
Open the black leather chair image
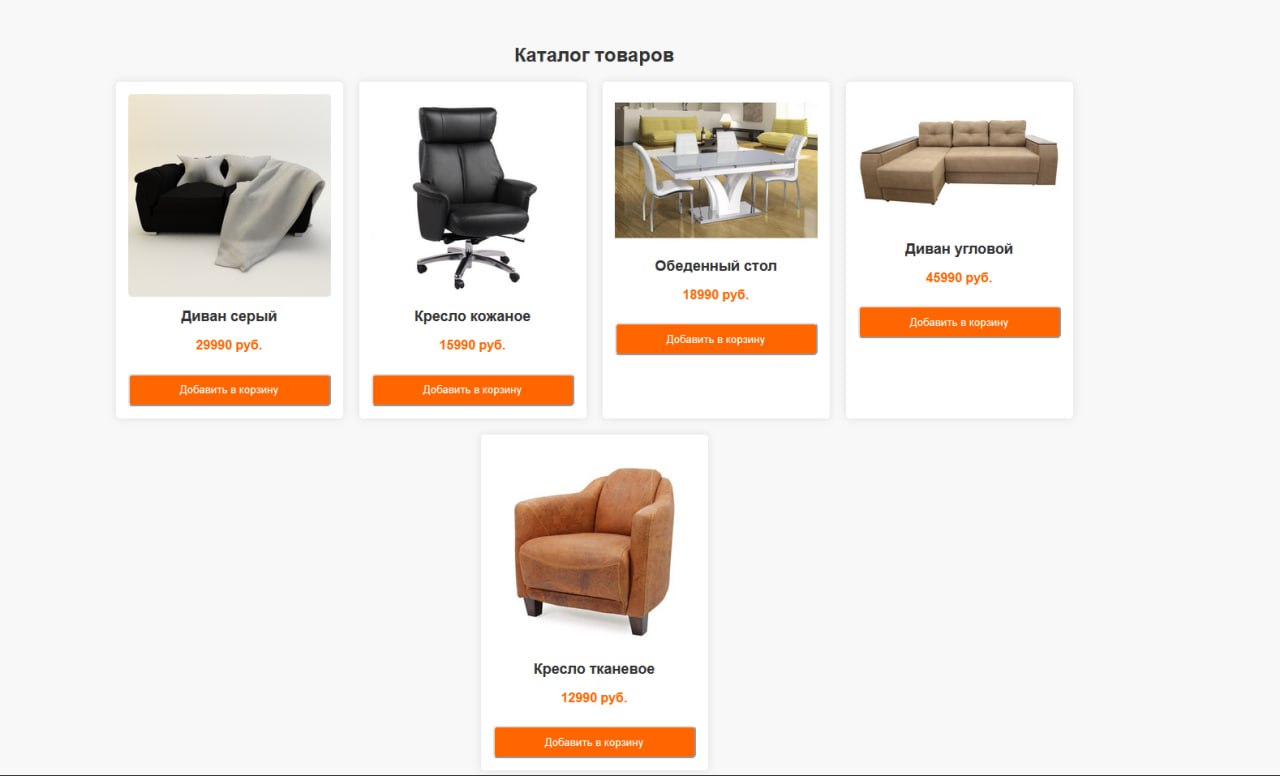[x=473, y=195]
